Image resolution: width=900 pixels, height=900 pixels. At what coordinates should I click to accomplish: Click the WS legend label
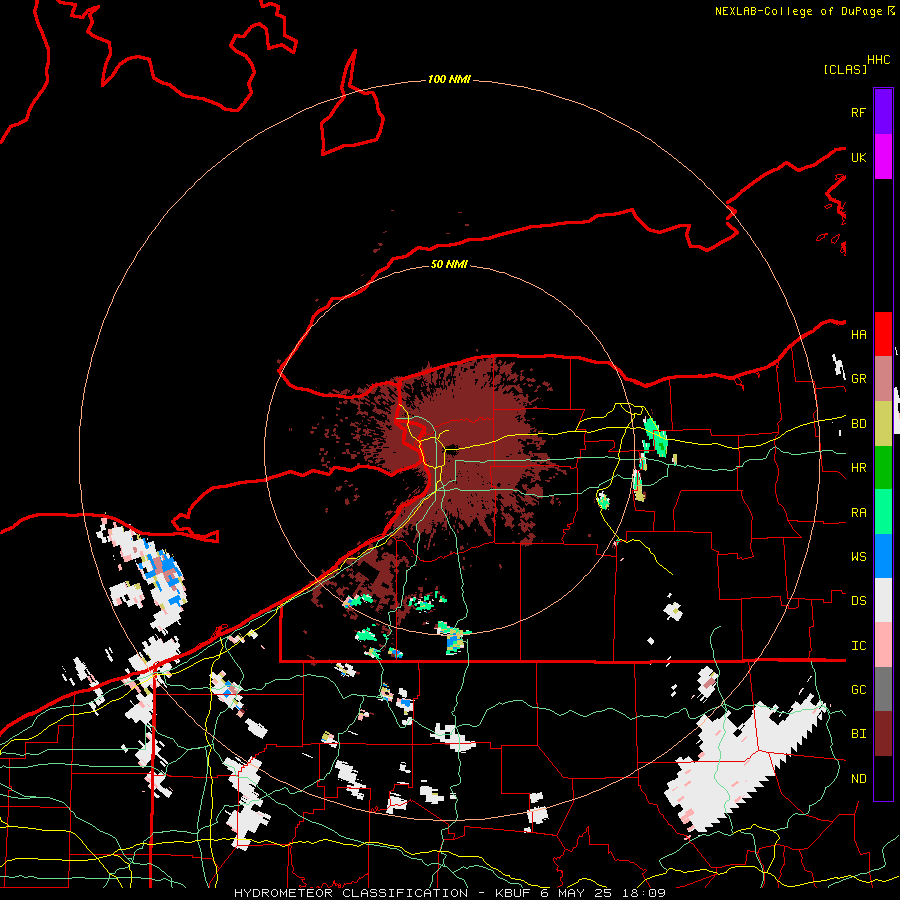[858, 557]
